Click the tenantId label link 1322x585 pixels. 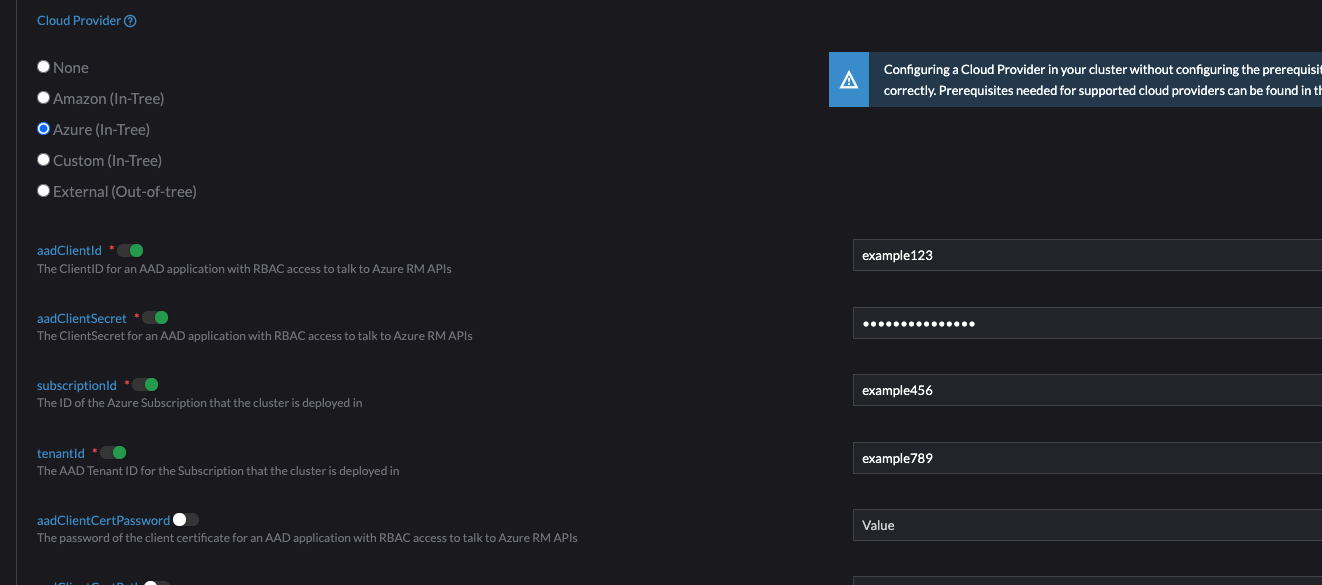(60, 453)
